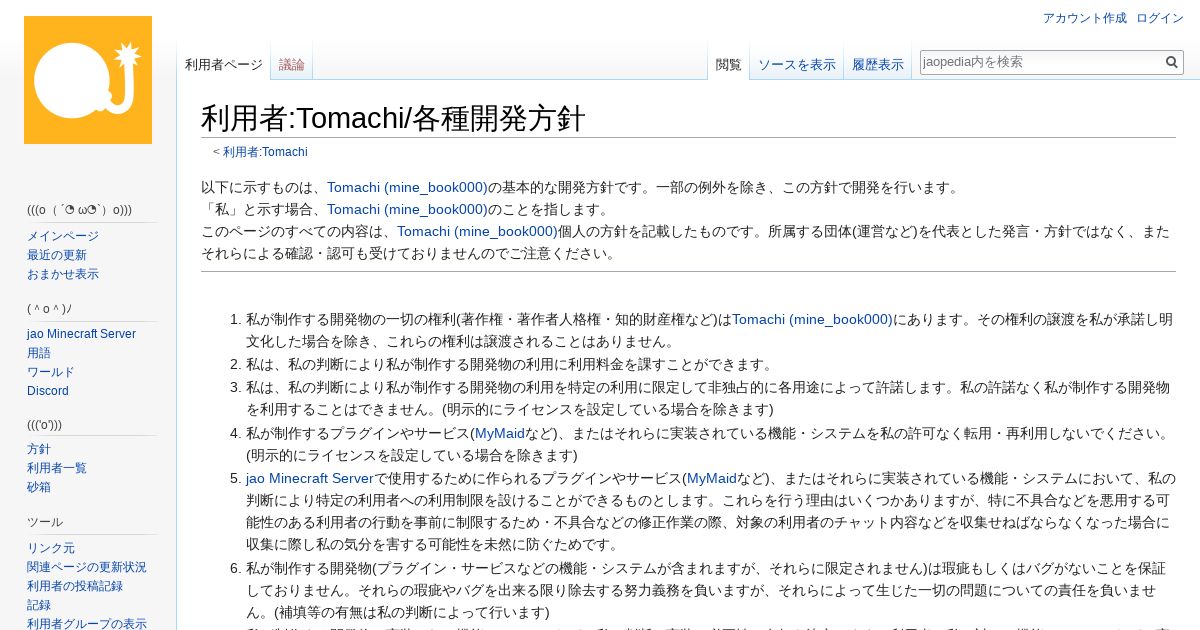
Task: Open リンク元 tool link
Action: coord(51,548)
